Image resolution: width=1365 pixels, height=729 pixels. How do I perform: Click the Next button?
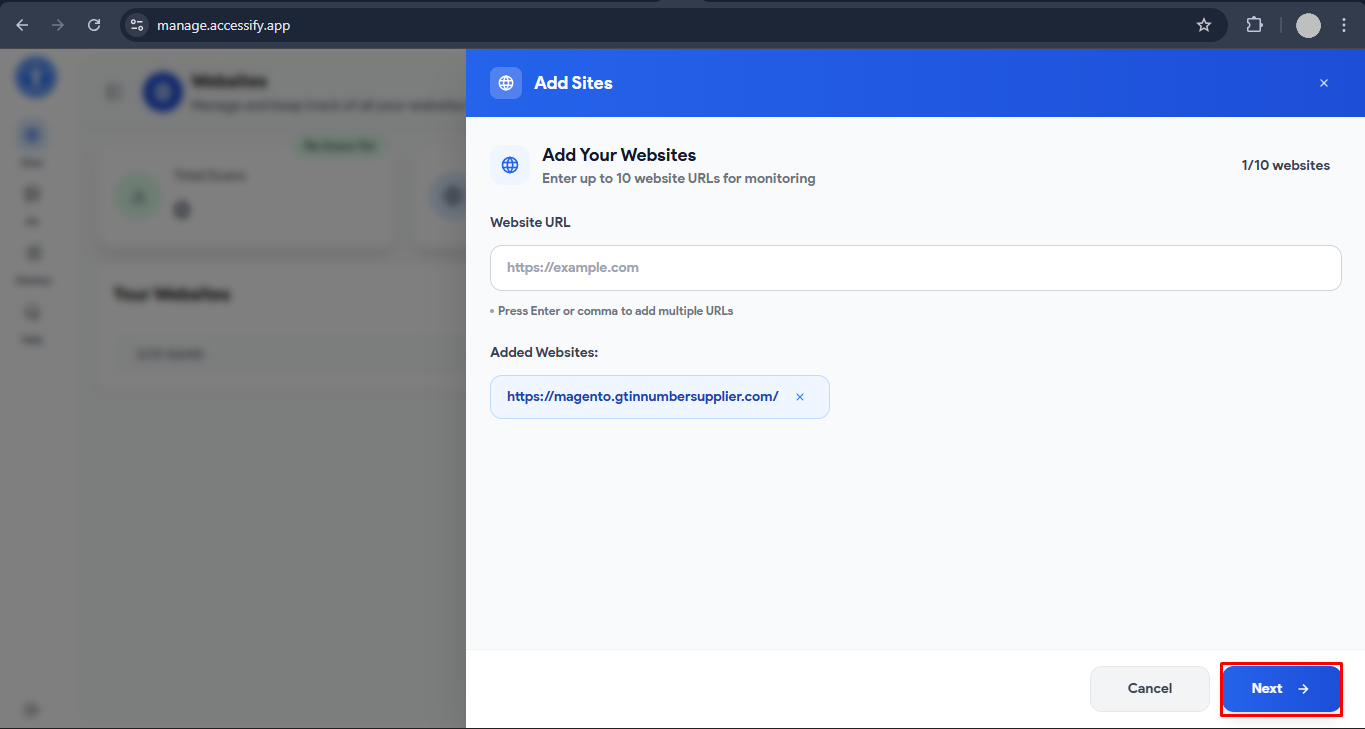1281,688
